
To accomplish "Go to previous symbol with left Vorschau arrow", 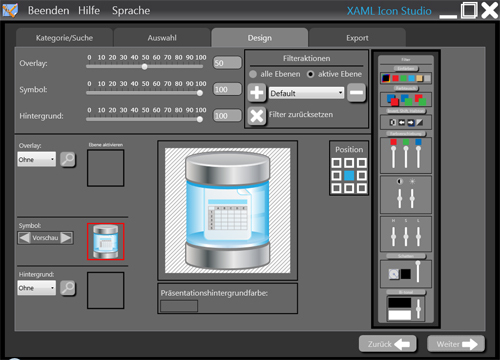I will [x=24, y=238].
